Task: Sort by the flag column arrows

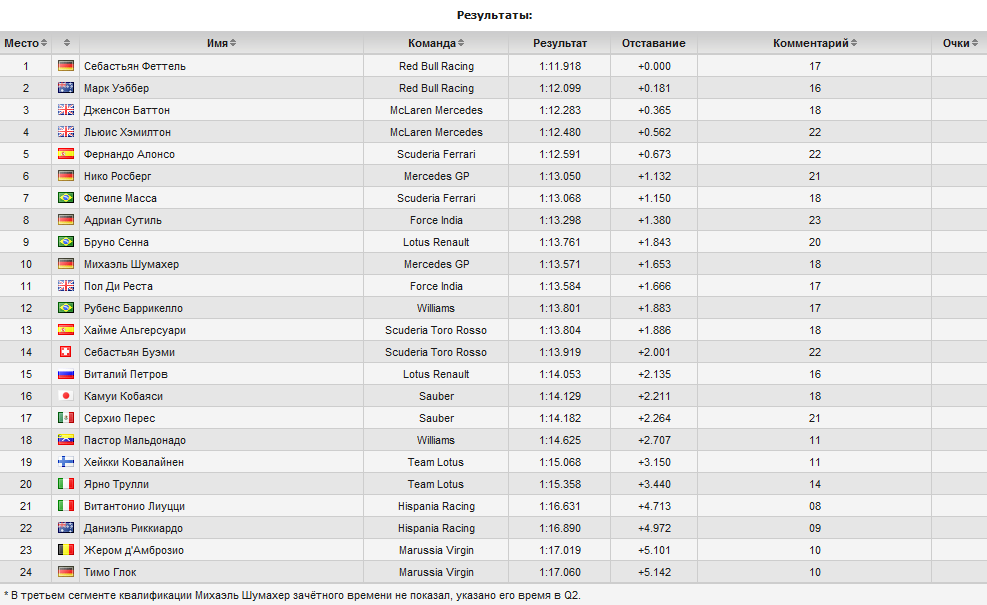Action: 66,43
